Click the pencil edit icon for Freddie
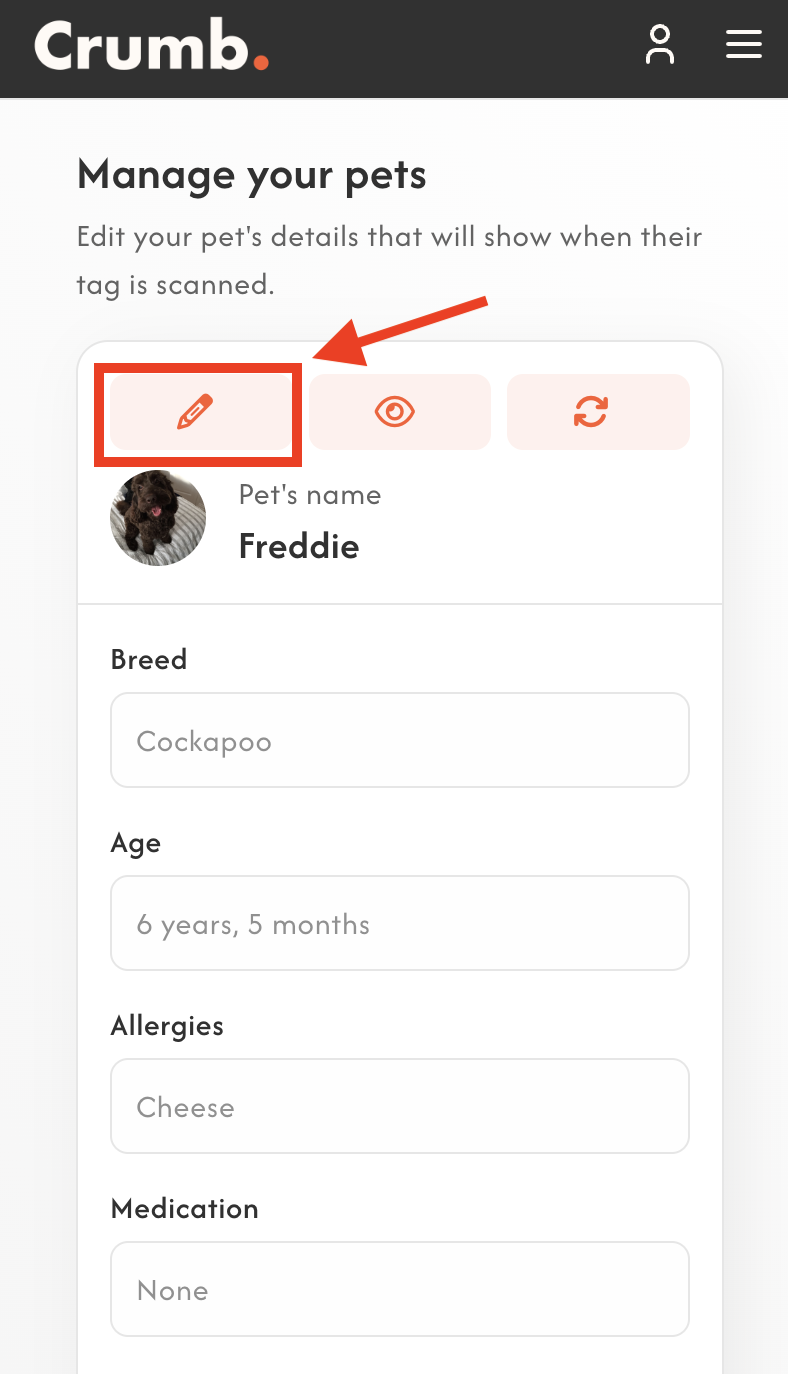This screenshot has width=788, height=1374. click(197, 412)
